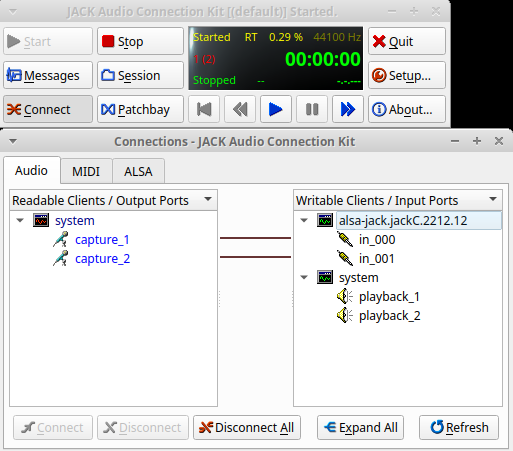Switch to the MIDI tab

[86, 172]
